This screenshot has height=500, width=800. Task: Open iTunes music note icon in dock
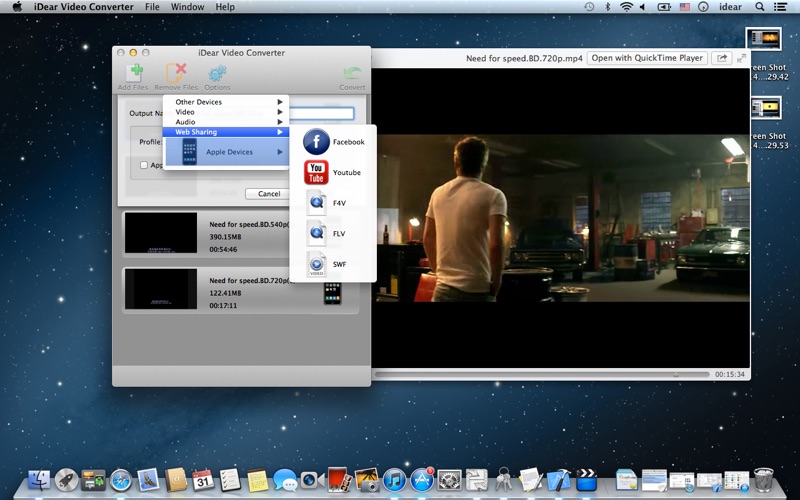(x=394, y=480)
